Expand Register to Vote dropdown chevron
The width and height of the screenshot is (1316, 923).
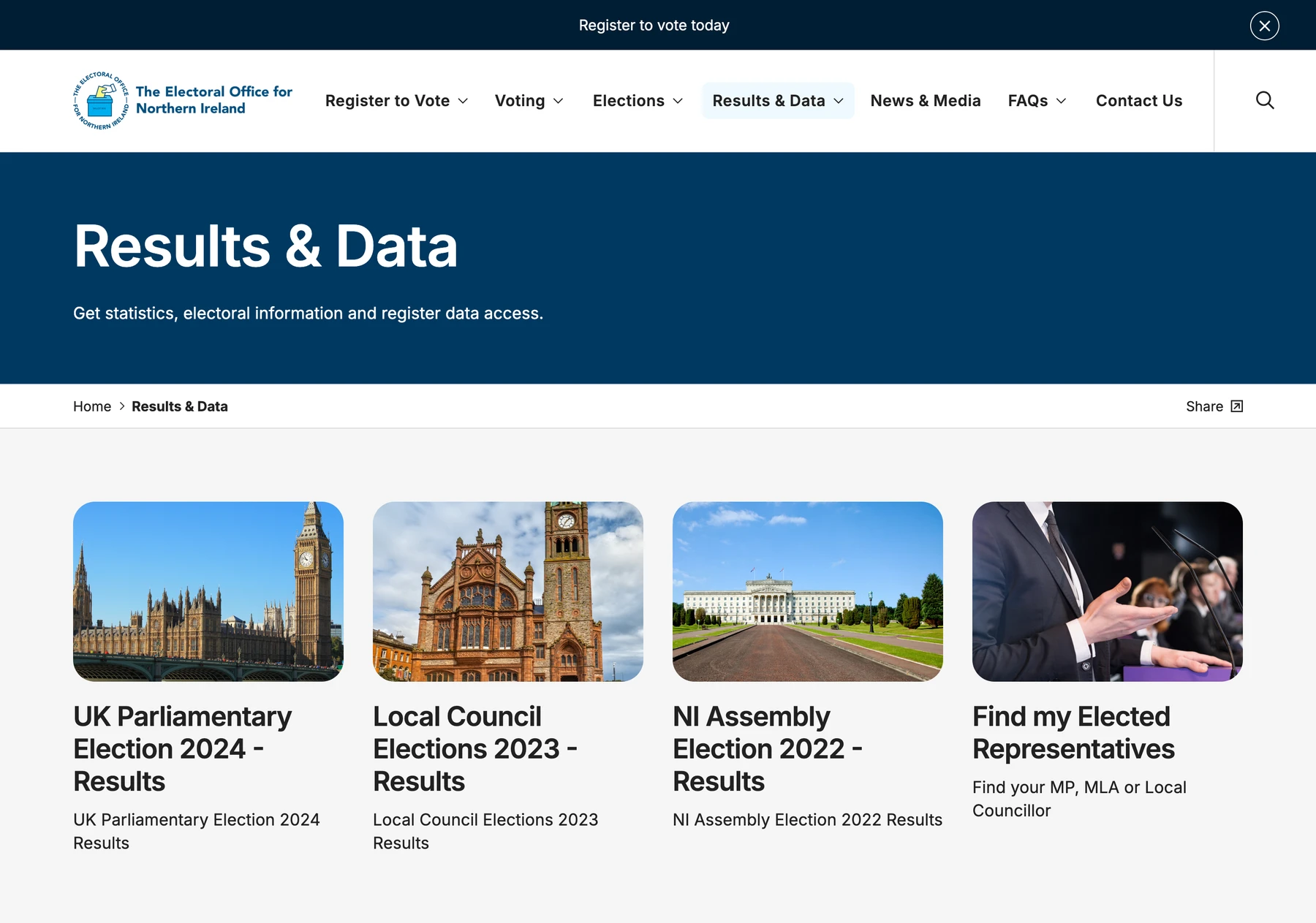(463, 101)
